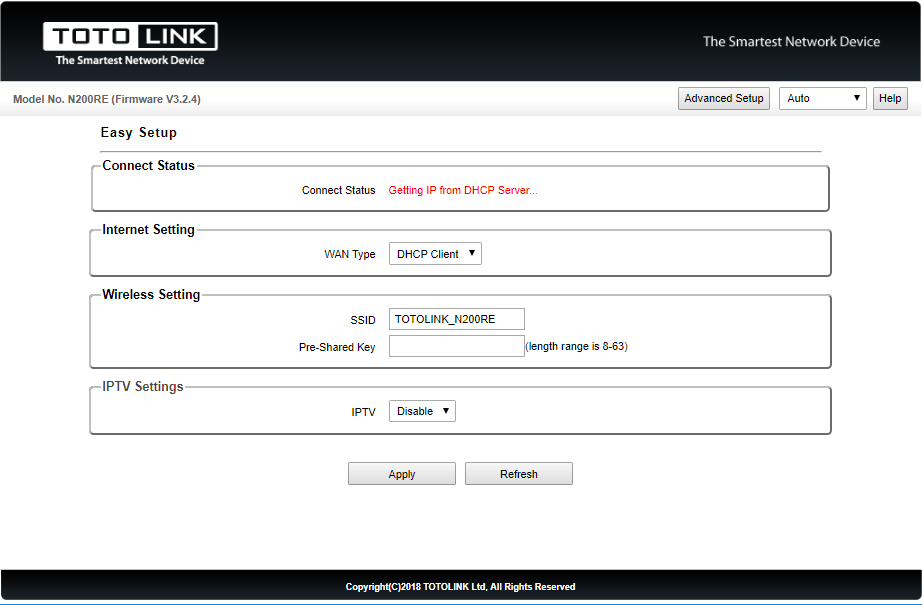Click the 'Wireless Setting' section title

pyautogui.click(x=151, y=294)
